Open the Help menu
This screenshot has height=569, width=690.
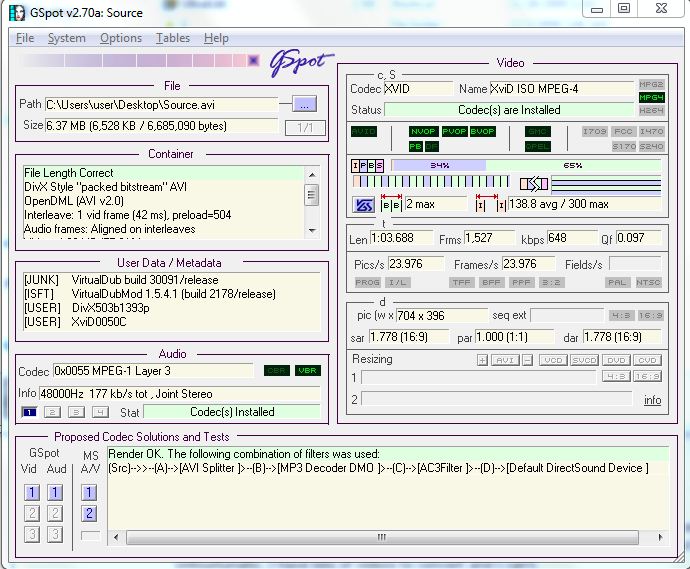tap(216, 38)
